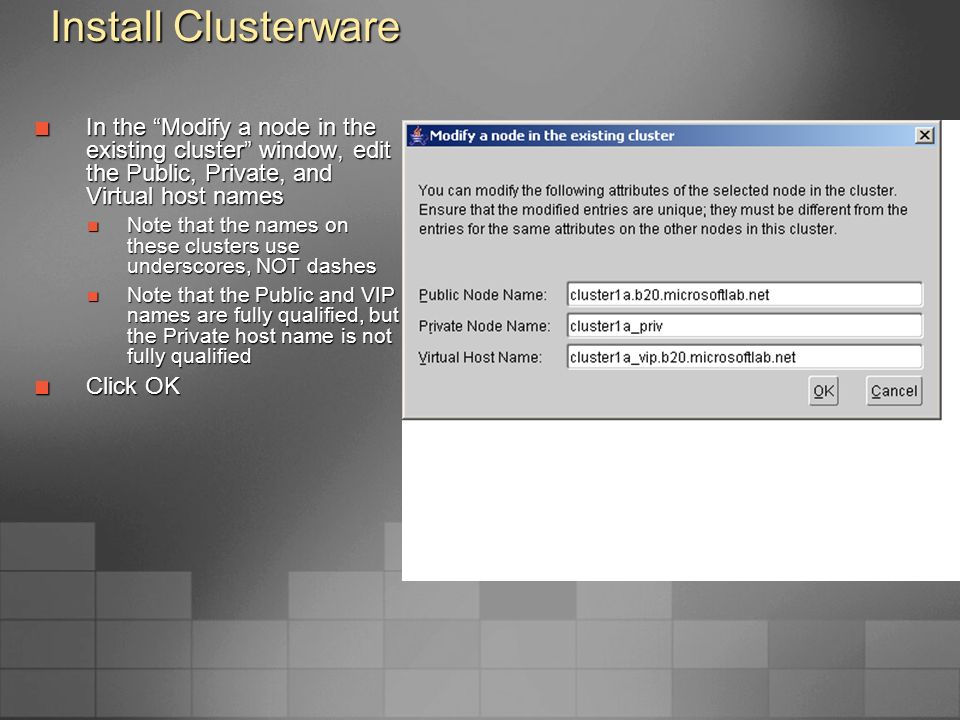Close the Modify a node dialog
This screenshot has height=720, width=960.
pyautogui.click(x=924, y=135)
